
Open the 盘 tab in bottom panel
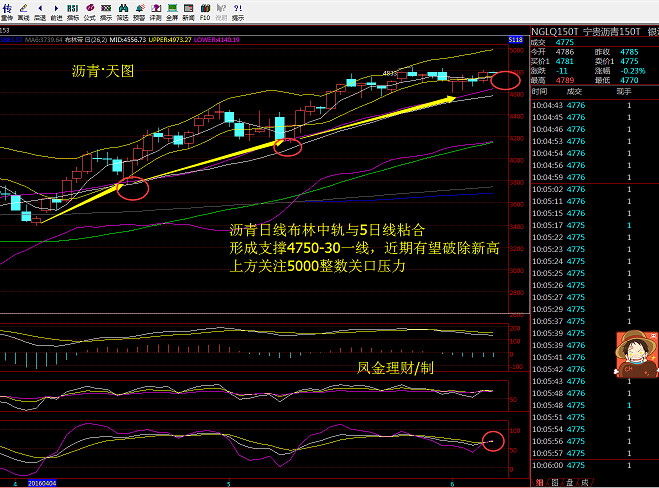pos(569,481)
